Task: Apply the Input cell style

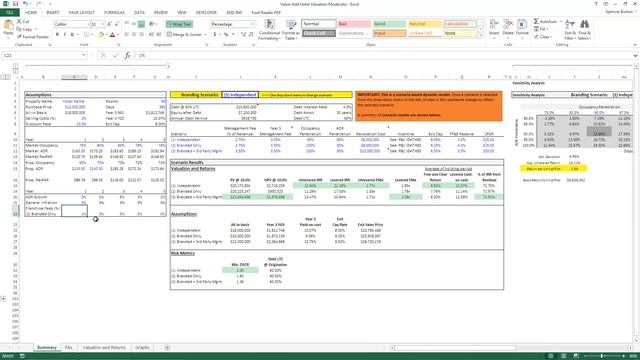Action: pos(389,33)
